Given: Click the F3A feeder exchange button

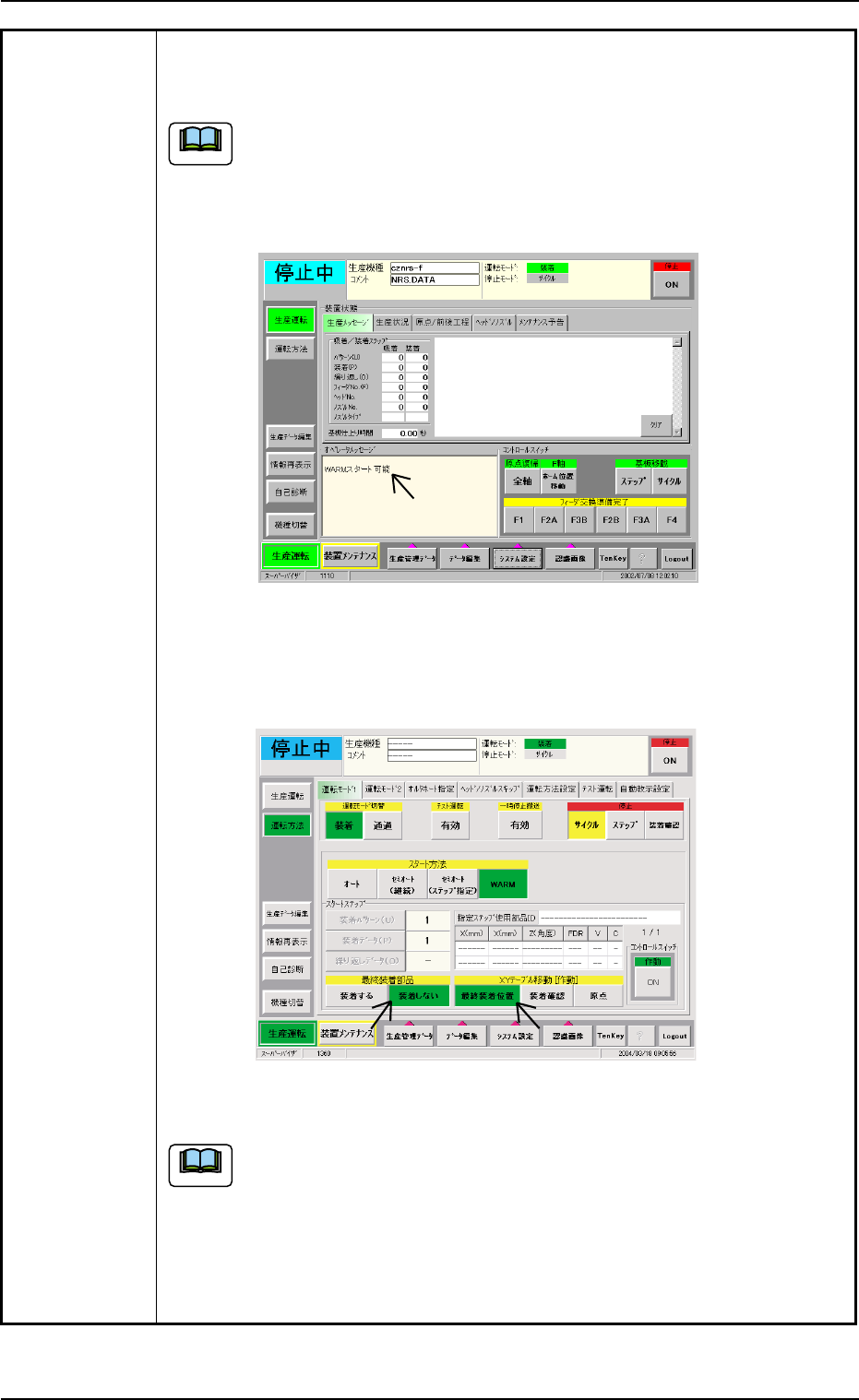Looking at the screenshot, I should pyautogui.click(x=641, y=520).
